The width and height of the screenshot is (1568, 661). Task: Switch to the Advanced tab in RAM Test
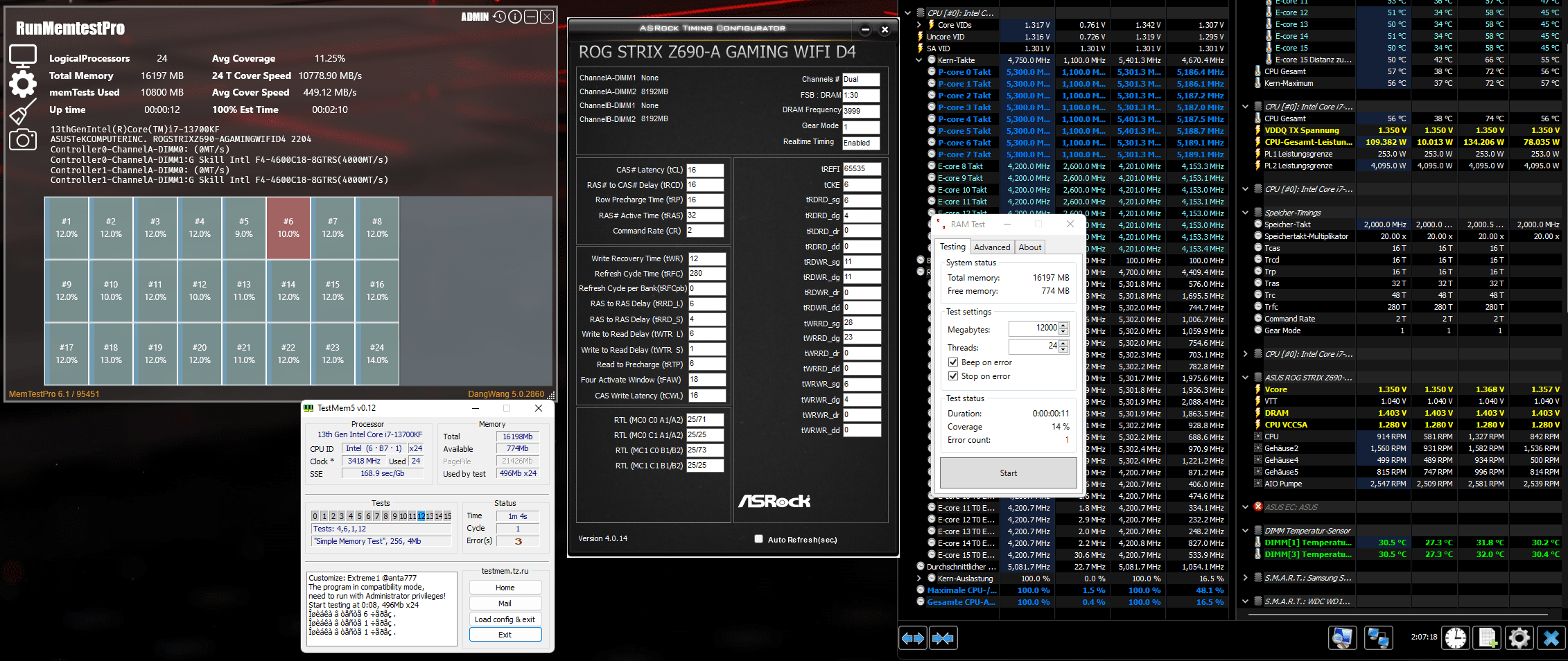pyautogui.click(x=992, y=247)
